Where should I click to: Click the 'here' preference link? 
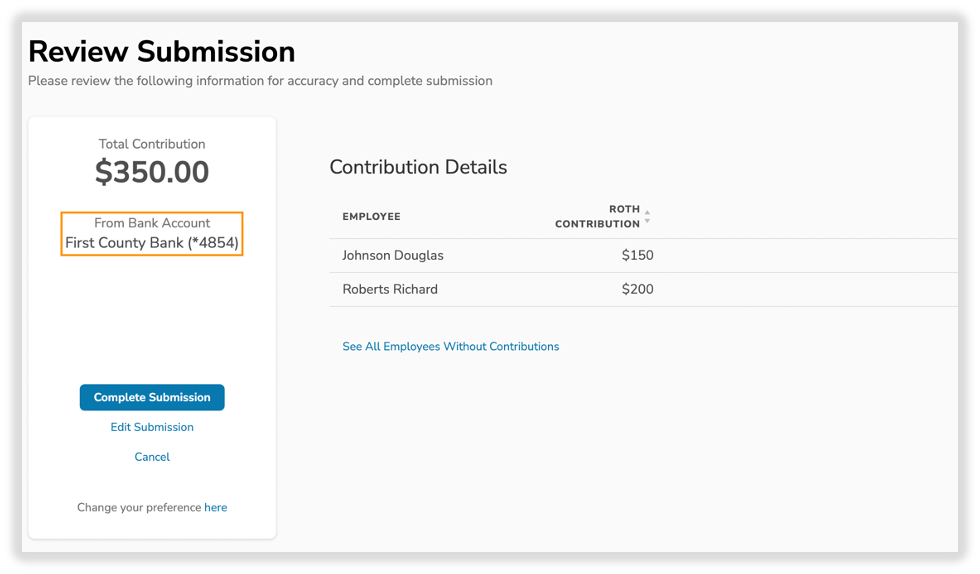[x=215, y=508]
